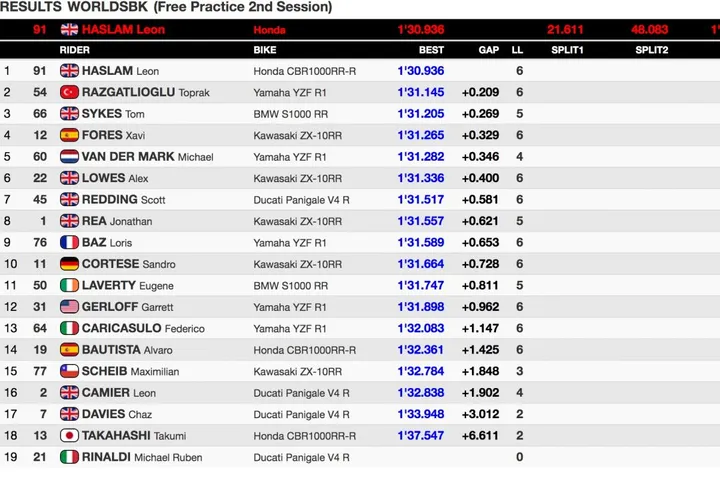The width and height of the screenshot is (720, 481).
Task: Click the Japanese flag next to TAKAHASHI Takumi
Action: click(x=69, y=436)
